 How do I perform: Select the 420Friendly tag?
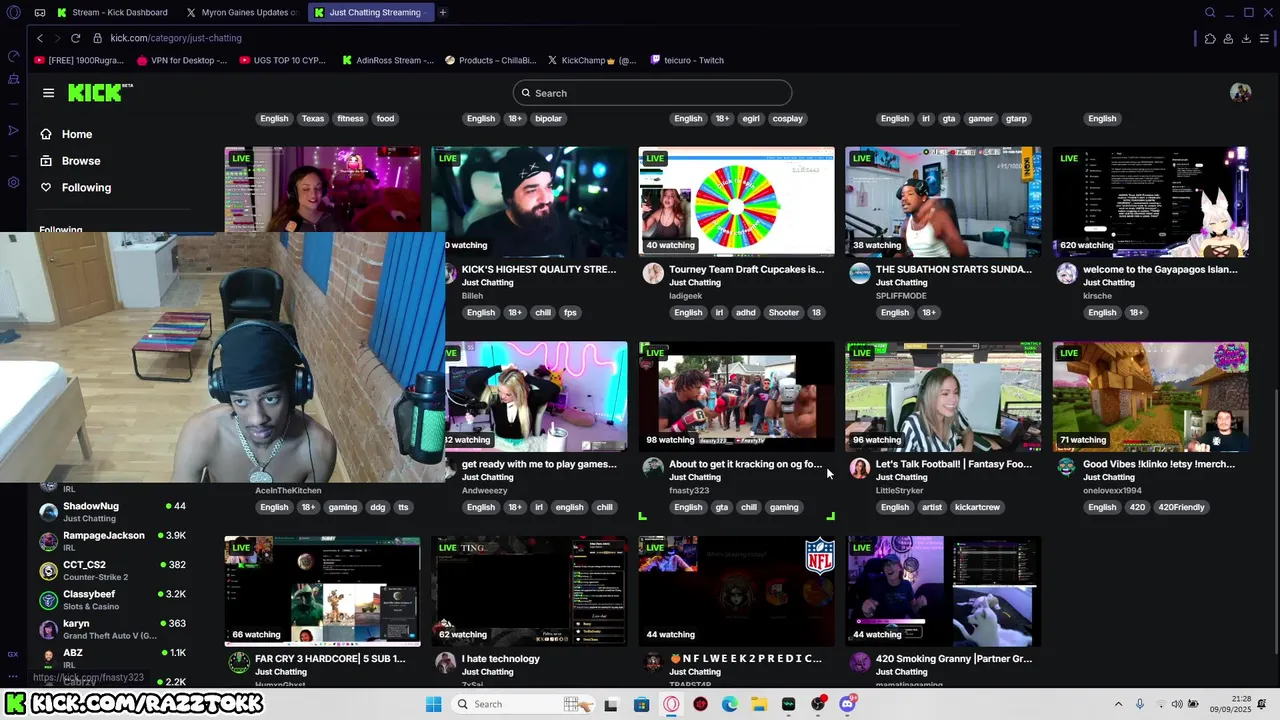(x=1181, y=508)
